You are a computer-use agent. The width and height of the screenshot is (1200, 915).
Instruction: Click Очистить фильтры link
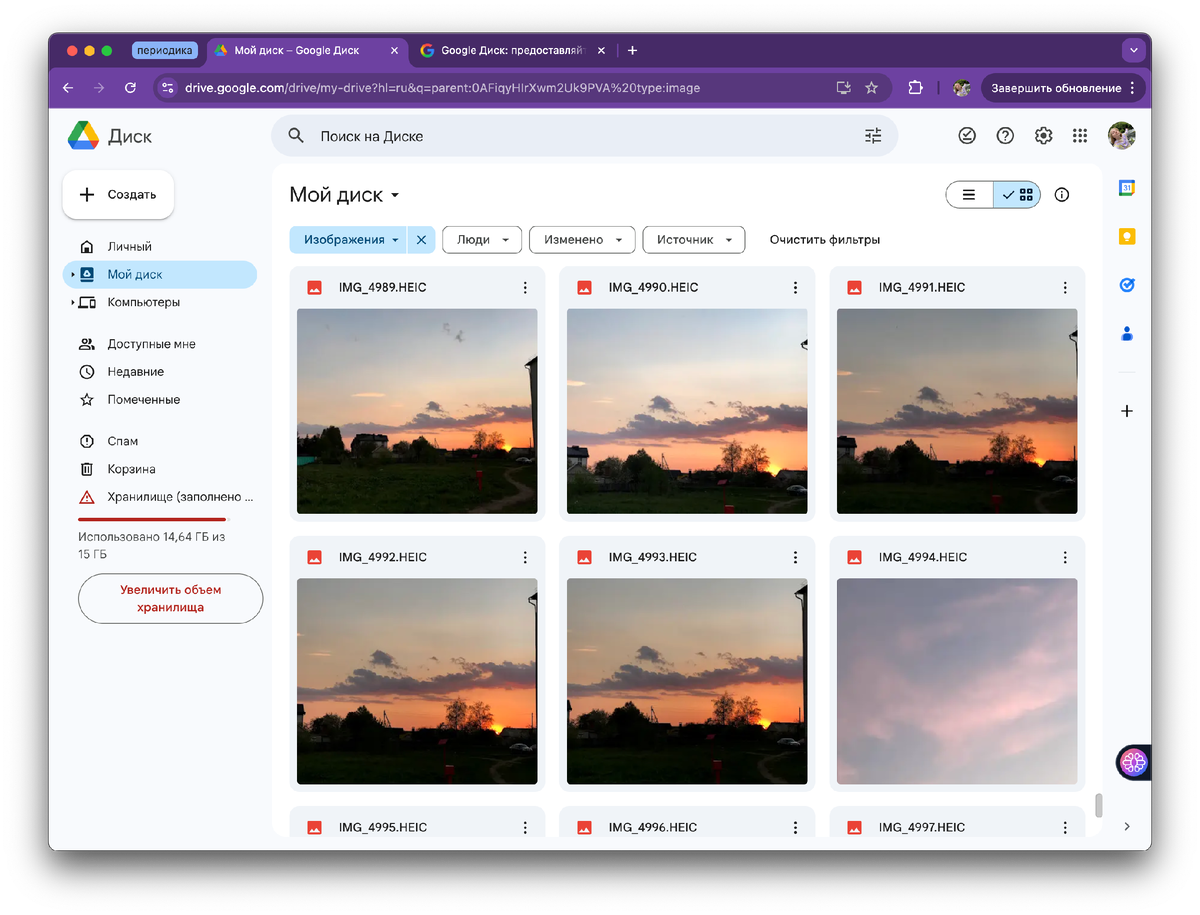click(825, 240)
